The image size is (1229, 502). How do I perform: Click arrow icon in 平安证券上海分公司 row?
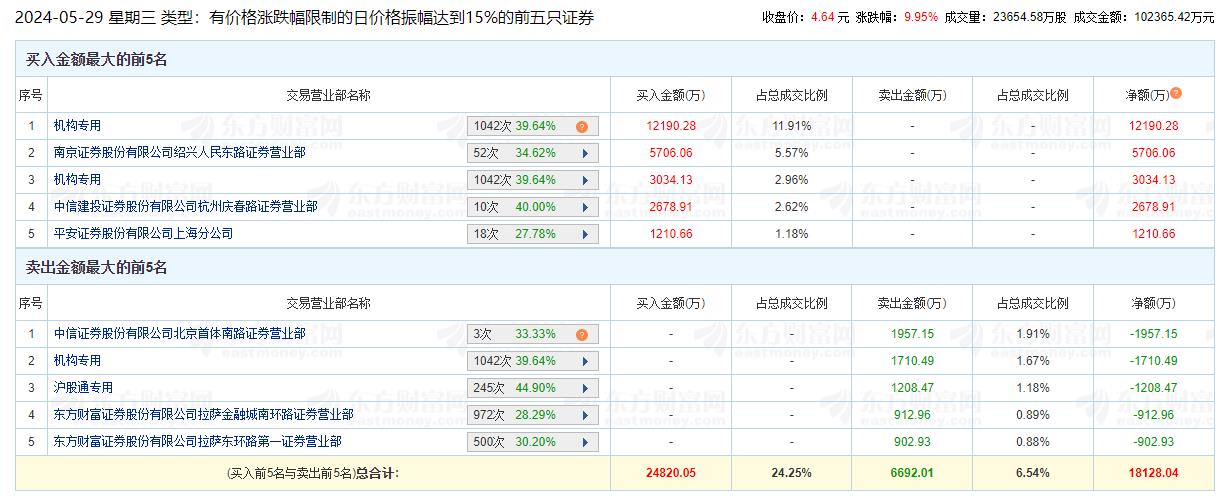584,234
